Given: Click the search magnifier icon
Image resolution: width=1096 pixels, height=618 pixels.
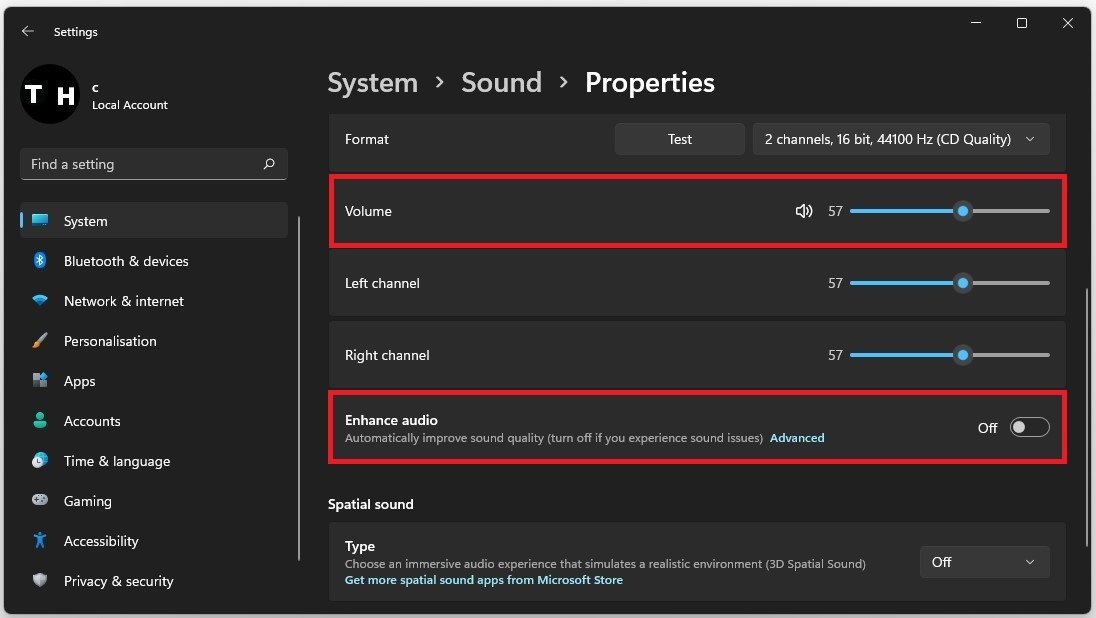Looking at the screenshot, I should point(268,164).
